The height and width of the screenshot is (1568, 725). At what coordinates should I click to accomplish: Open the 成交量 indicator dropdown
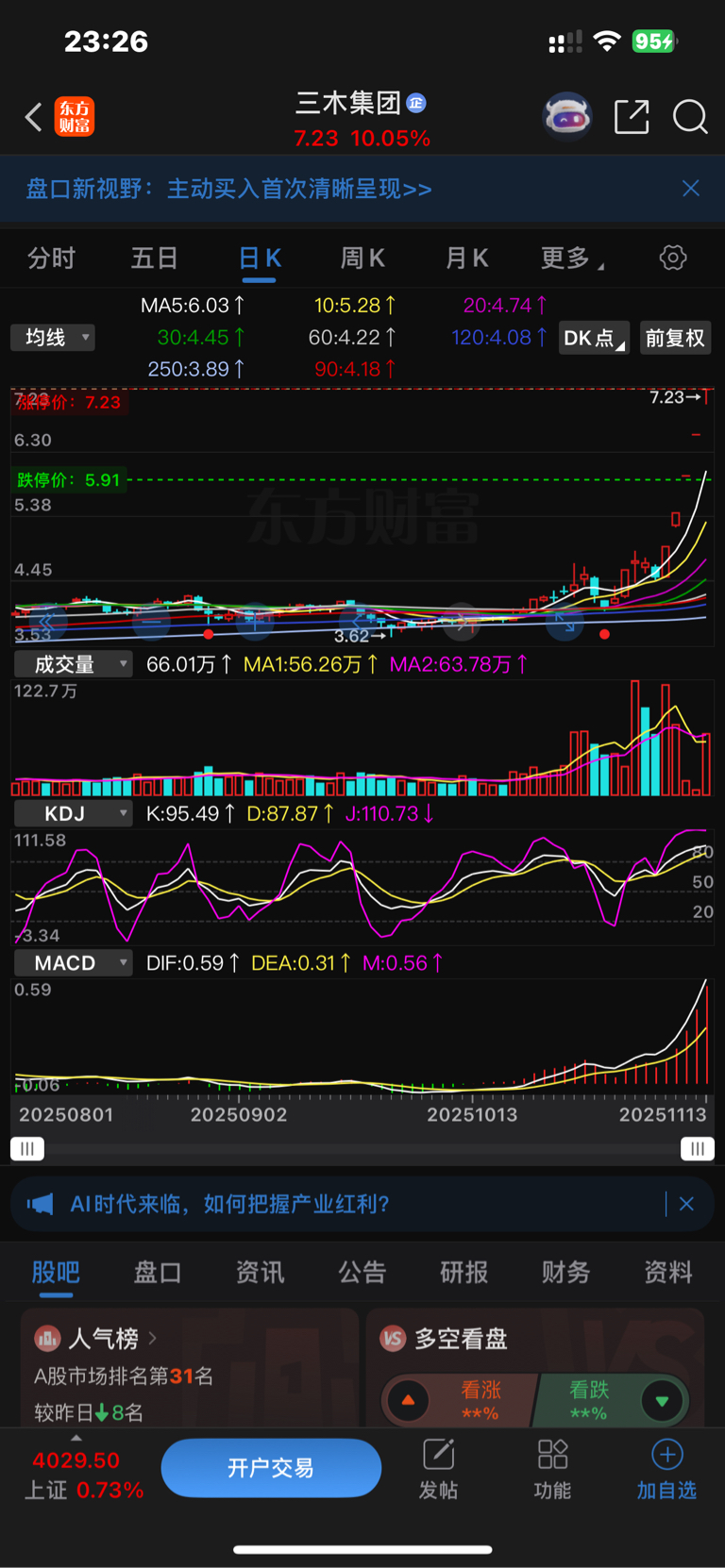click(x=73, y=664)
